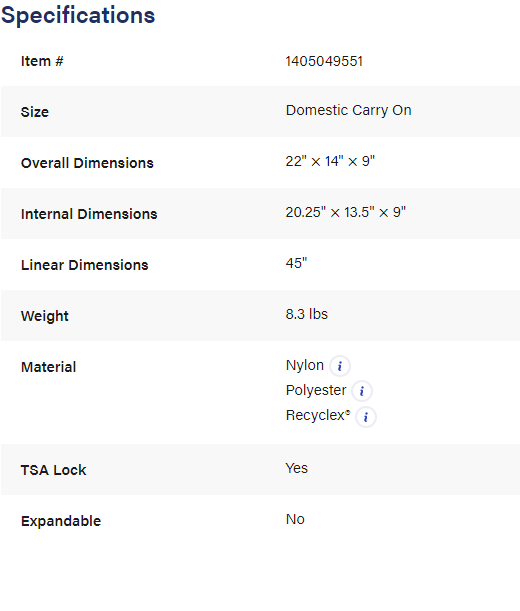Open the Polyester material info icon
Image resolution: width=520 pixels, height=611 pixels.
(362, 391)
